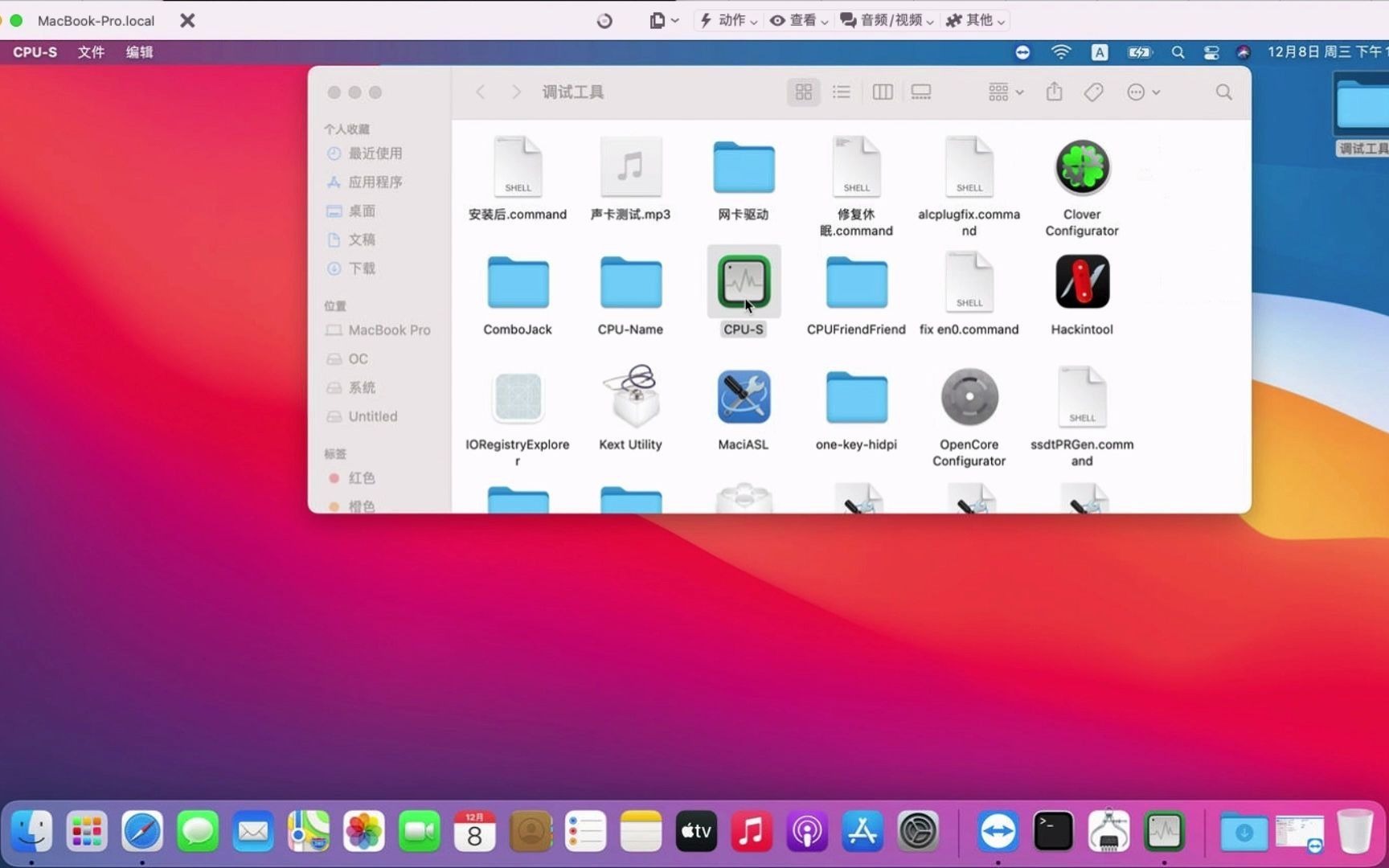Open the one-key-hidpi folder
The image size is (1389, 868).
(856, 397)
